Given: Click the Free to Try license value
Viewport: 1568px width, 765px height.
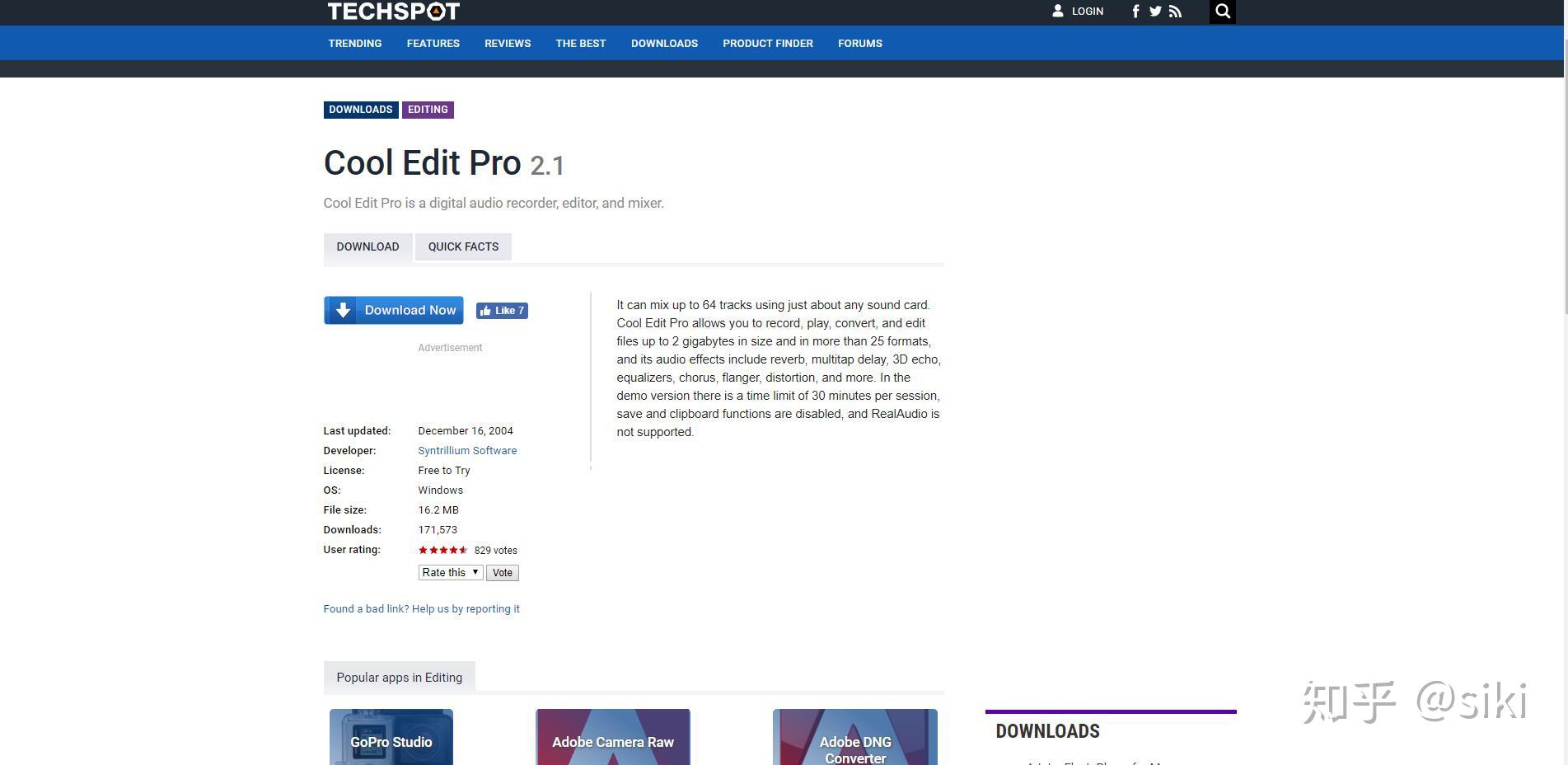Looking at the screenshot, I should click(x=444, y=470).
